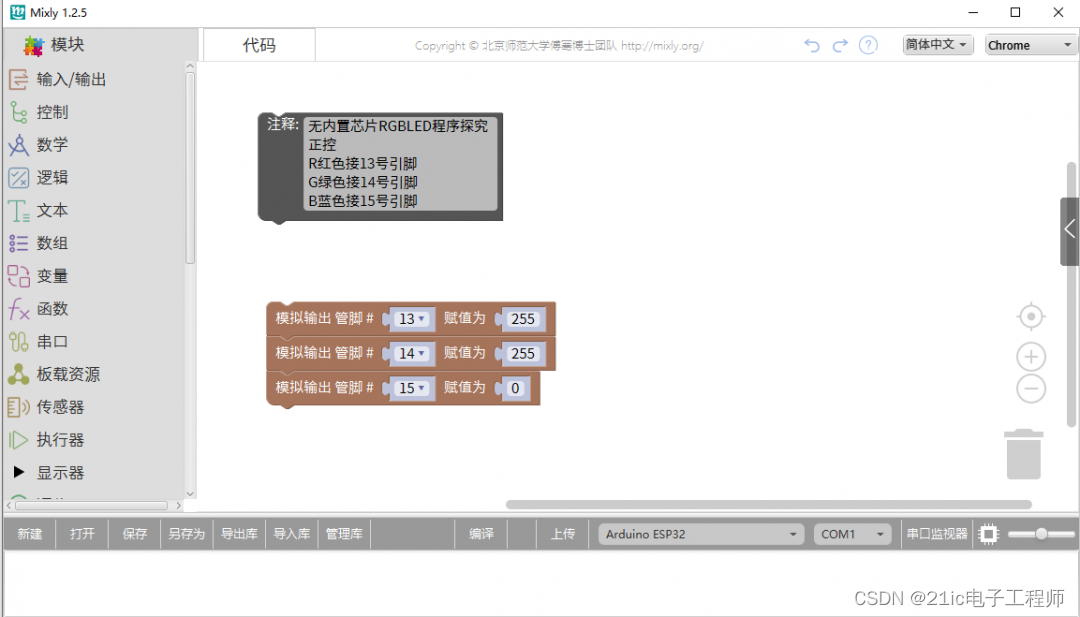Screen dimensions: 1080x617
Task: Open the 数学 compass icon
Action: [18, 145]
